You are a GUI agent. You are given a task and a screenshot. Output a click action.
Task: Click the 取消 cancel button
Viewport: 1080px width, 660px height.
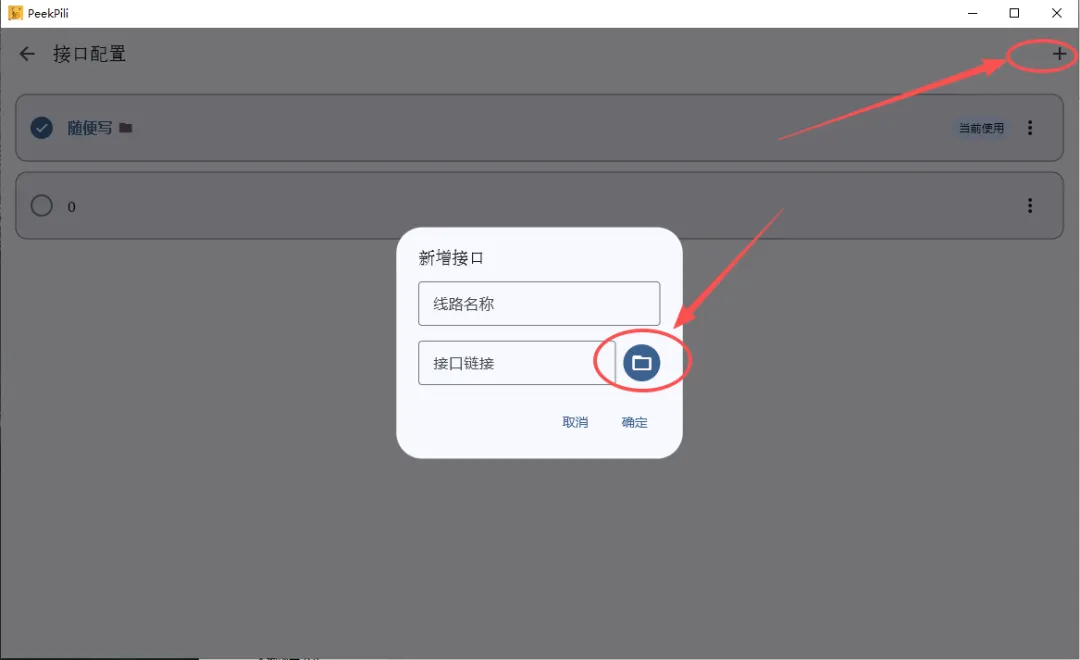click(x=575, y=422)
